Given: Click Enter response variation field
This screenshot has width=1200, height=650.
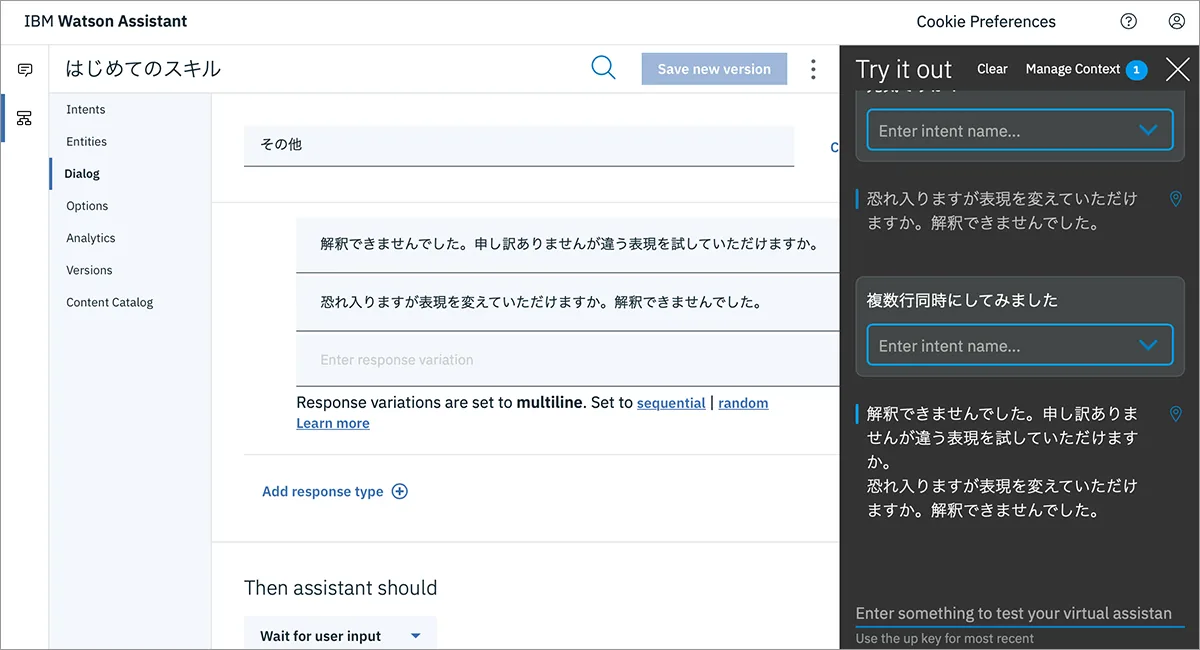Looking at the screenshot, I should click(567, 360).
